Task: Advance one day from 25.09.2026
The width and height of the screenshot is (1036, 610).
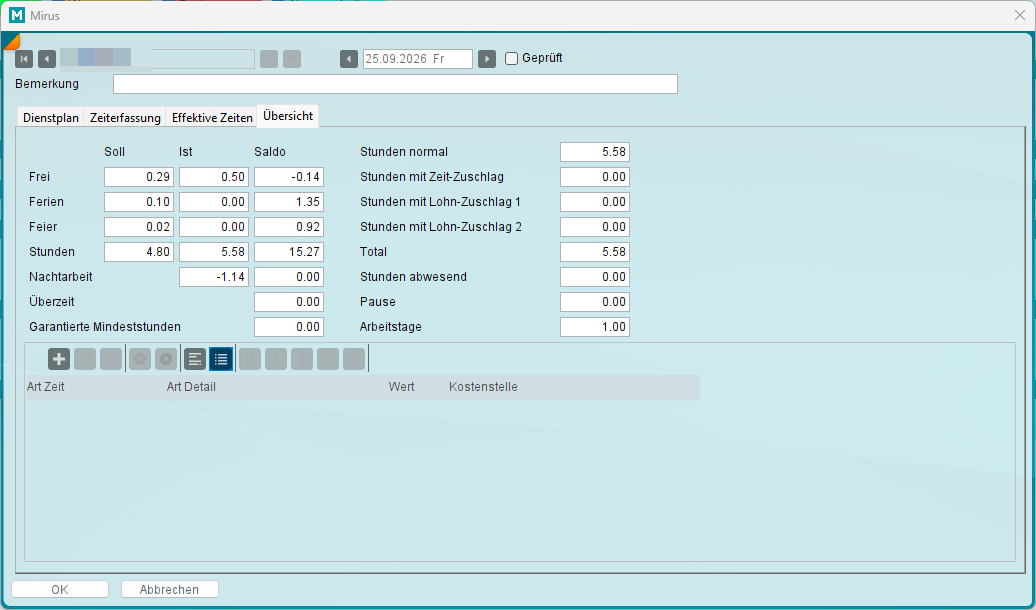Action: 487,59
